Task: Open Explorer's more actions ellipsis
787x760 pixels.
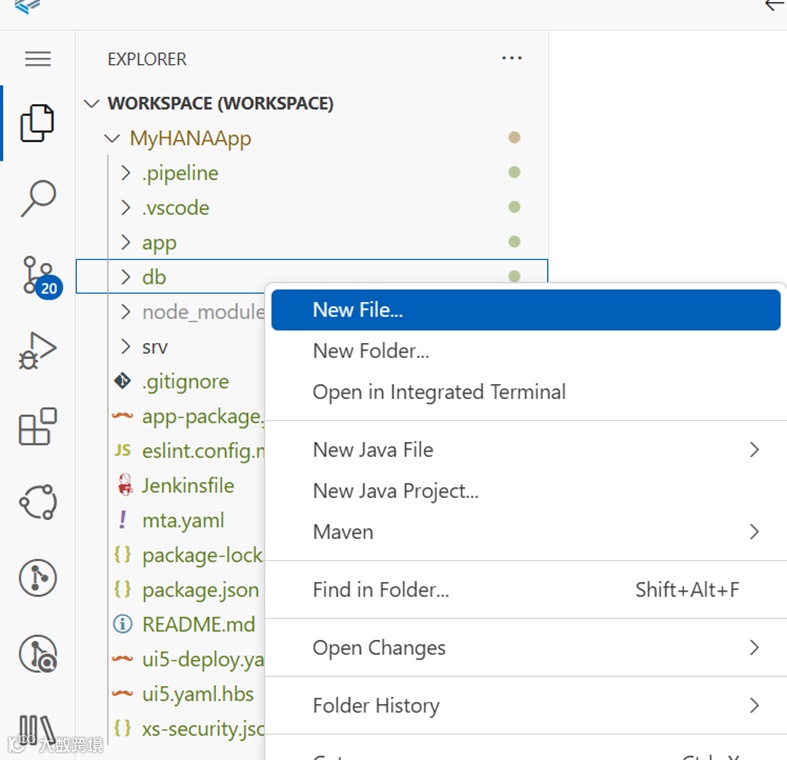Action: coord(512,59)
